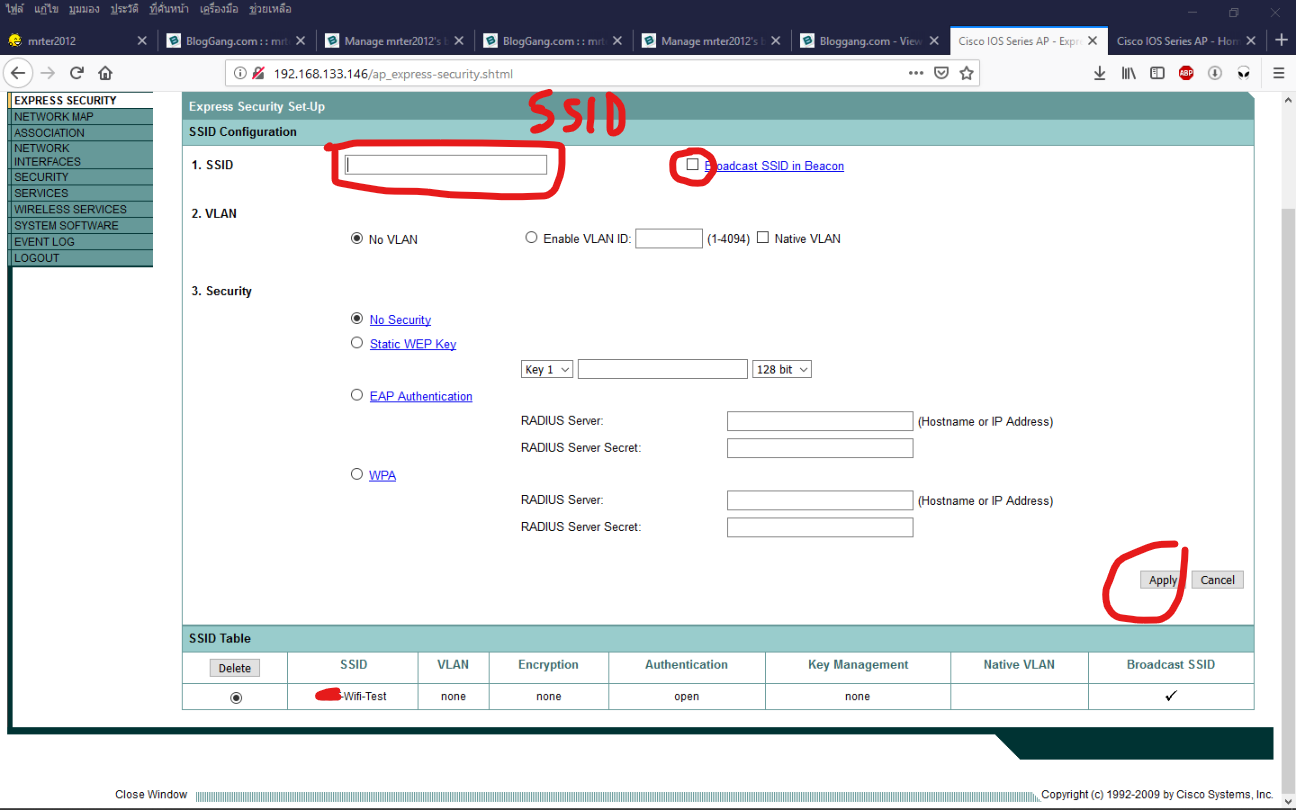Click the Close Window link
This screenshot has width=1296, height=810.
click(150, 794)
